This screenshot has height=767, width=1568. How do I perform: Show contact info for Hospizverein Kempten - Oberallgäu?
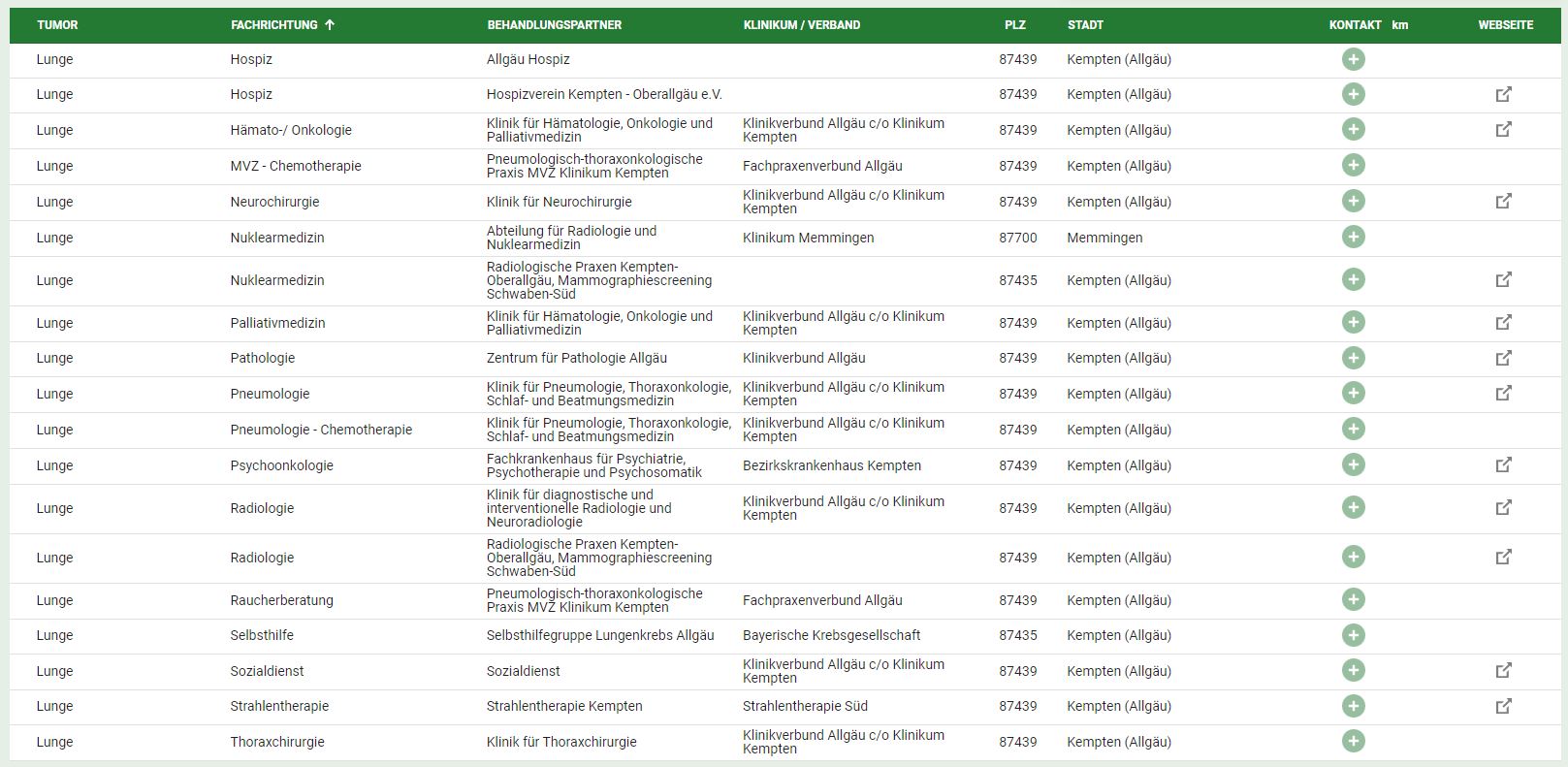point(1353,94)
